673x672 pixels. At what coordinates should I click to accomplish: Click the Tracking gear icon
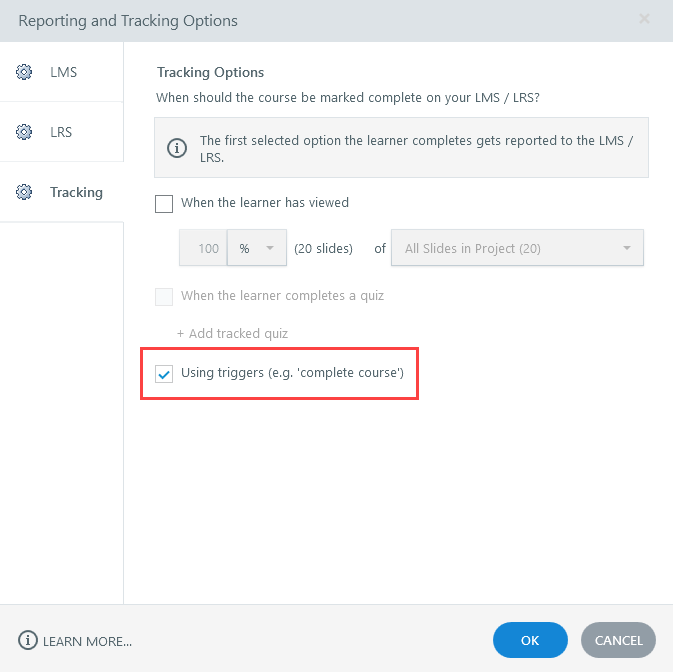pyautogui.click(x=24, y=192)
